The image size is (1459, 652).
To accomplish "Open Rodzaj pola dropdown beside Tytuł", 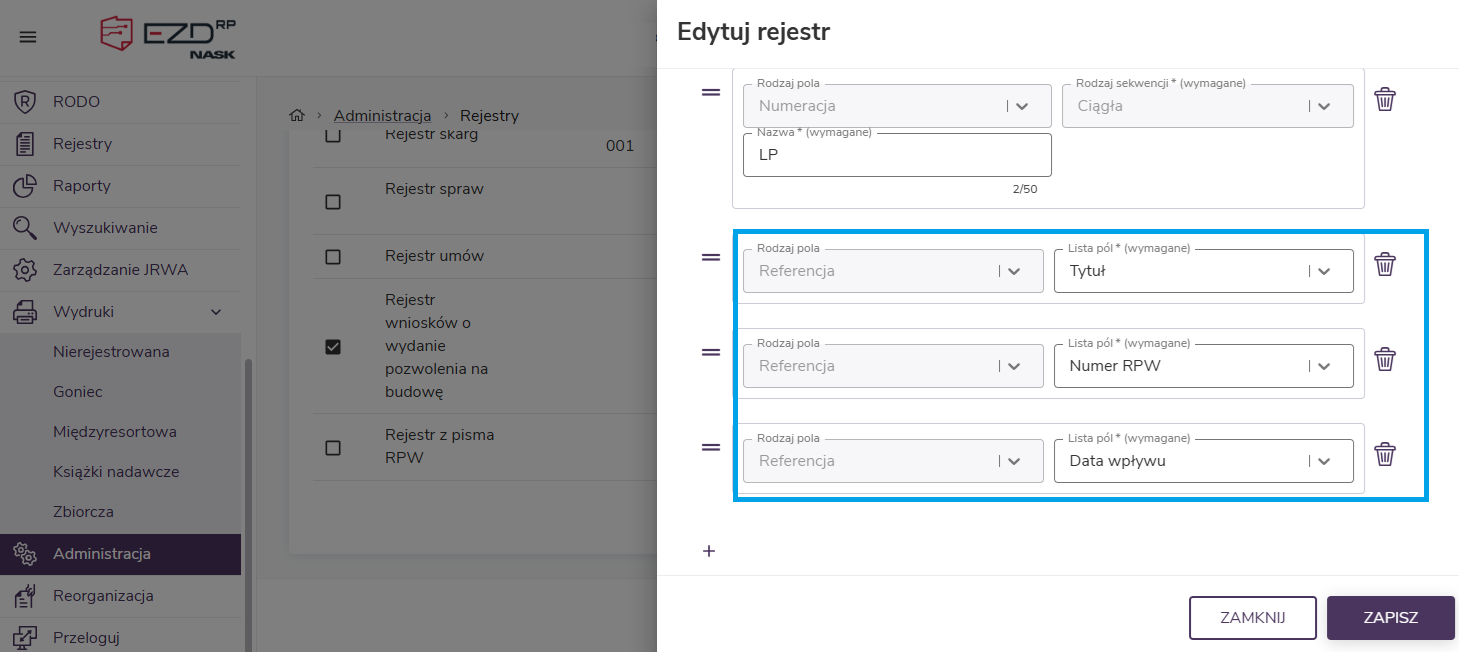I will point(893,271).
